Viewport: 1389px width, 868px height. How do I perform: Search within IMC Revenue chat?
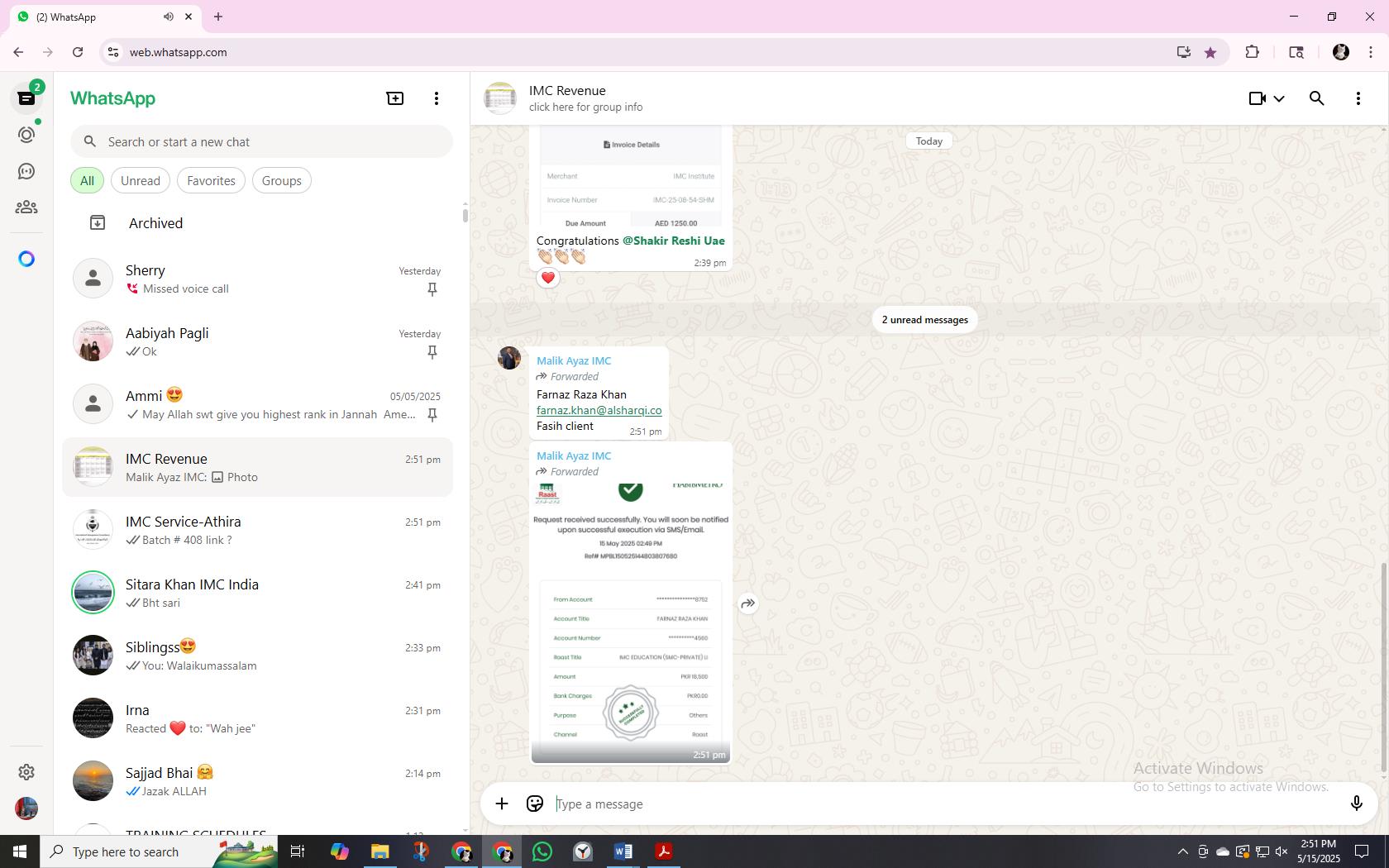[1317, 98]
